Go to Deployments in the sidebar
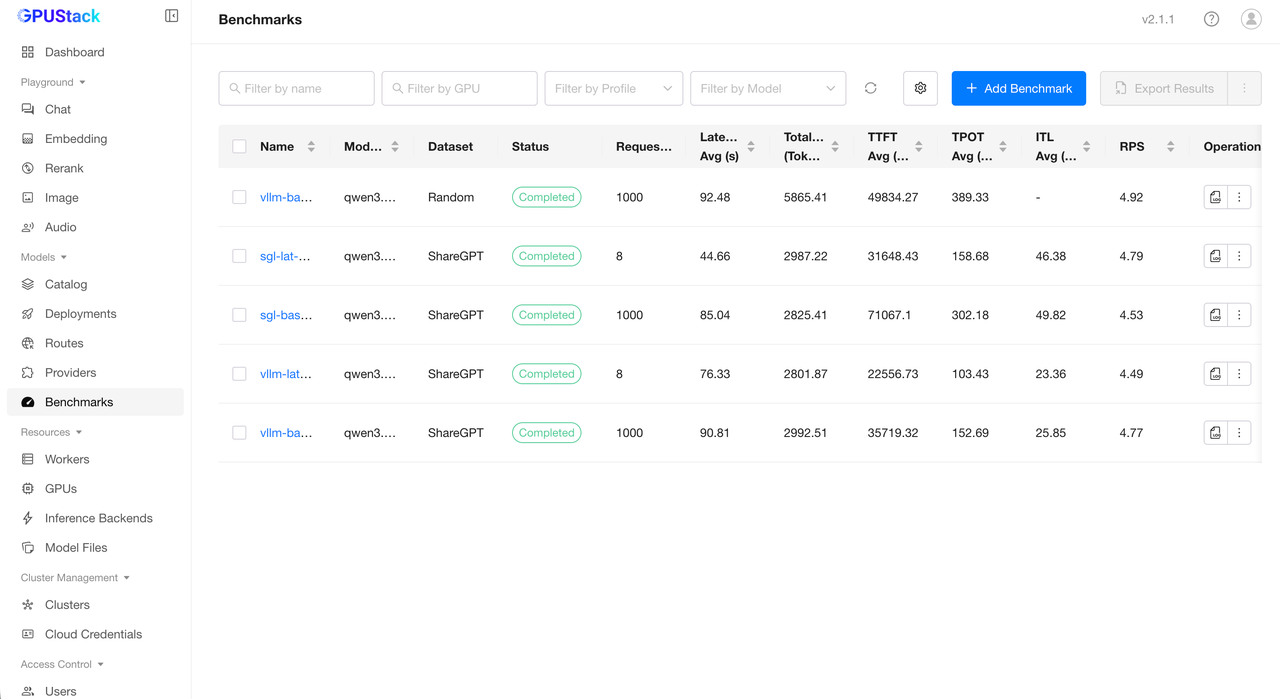The image size is (1280, 699). pos(80,314)
